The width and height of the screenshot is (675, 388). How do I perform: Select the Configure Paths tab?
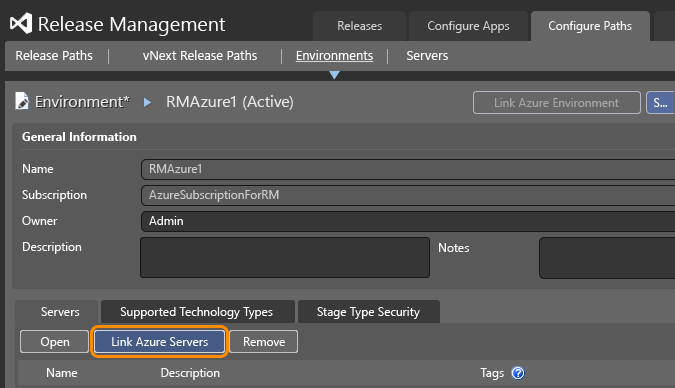pyautogui.click(x=590, y=26)
